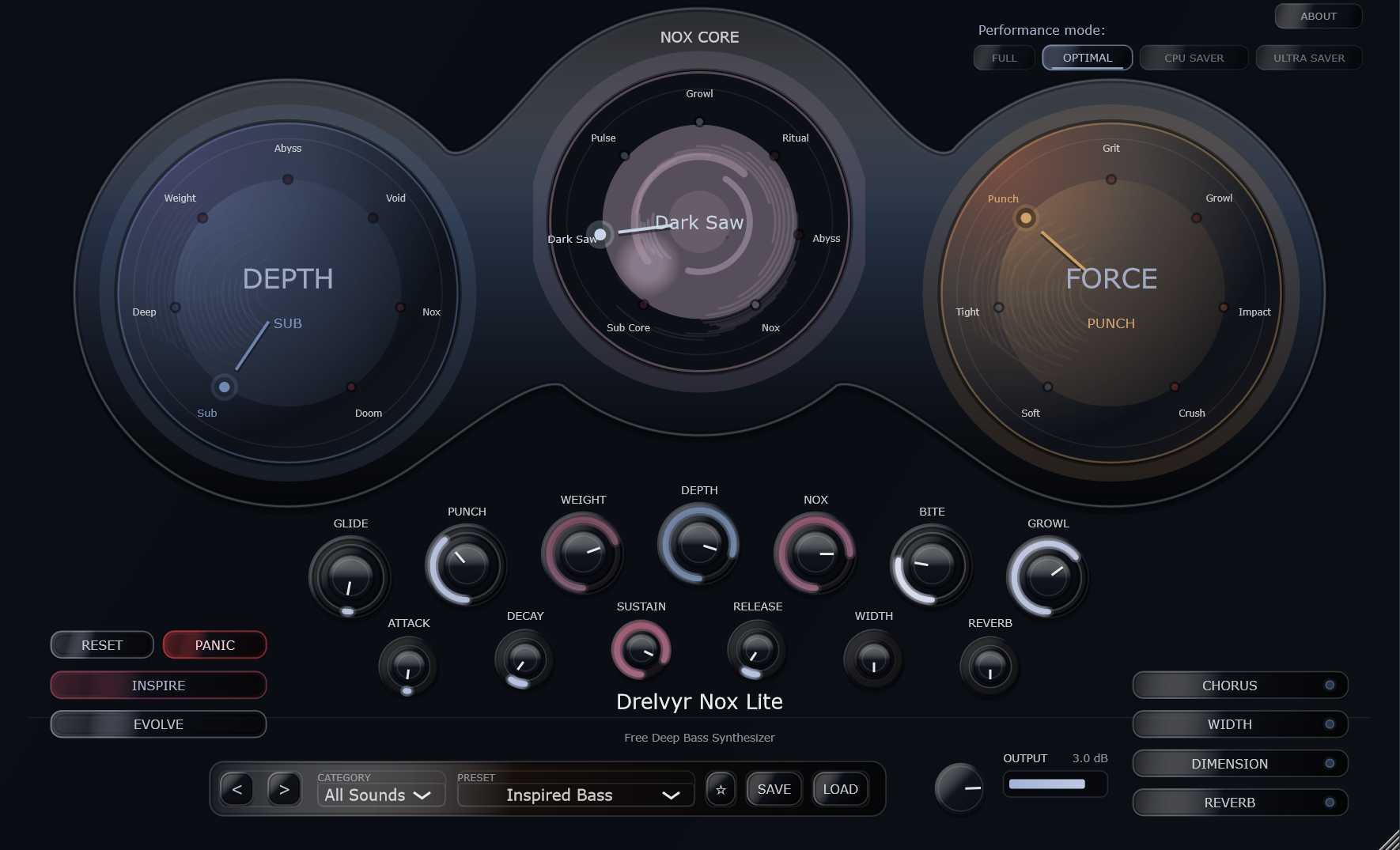
Task: Click the favorite star icon button
Action: (721, 789)
